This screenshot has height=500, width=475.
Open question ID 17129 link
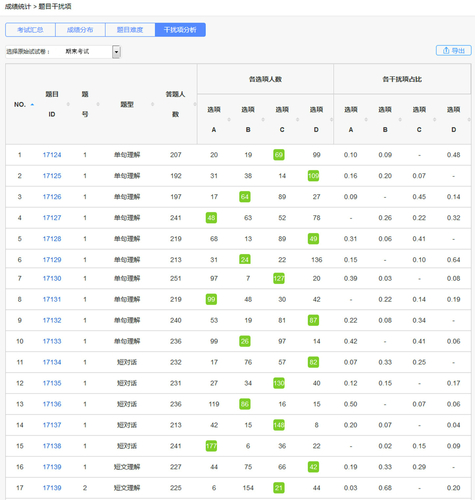52,260
